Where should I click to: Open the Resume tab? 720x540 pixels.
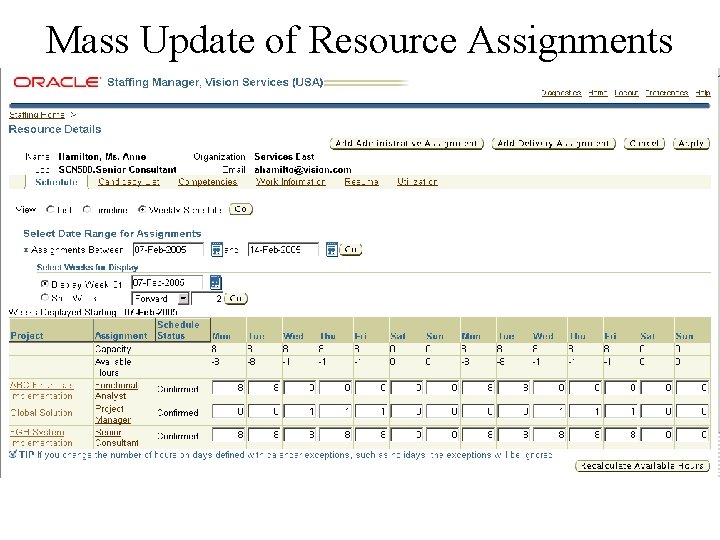tap(361, 182)
